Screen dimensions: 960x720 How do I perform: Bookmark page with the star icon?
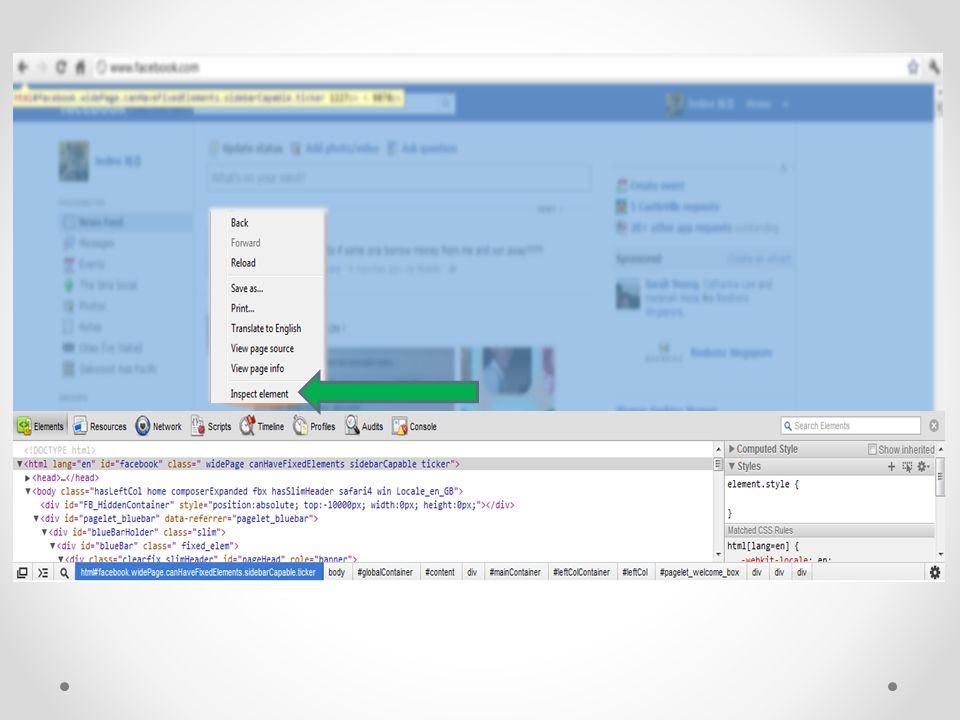point(913,67)
